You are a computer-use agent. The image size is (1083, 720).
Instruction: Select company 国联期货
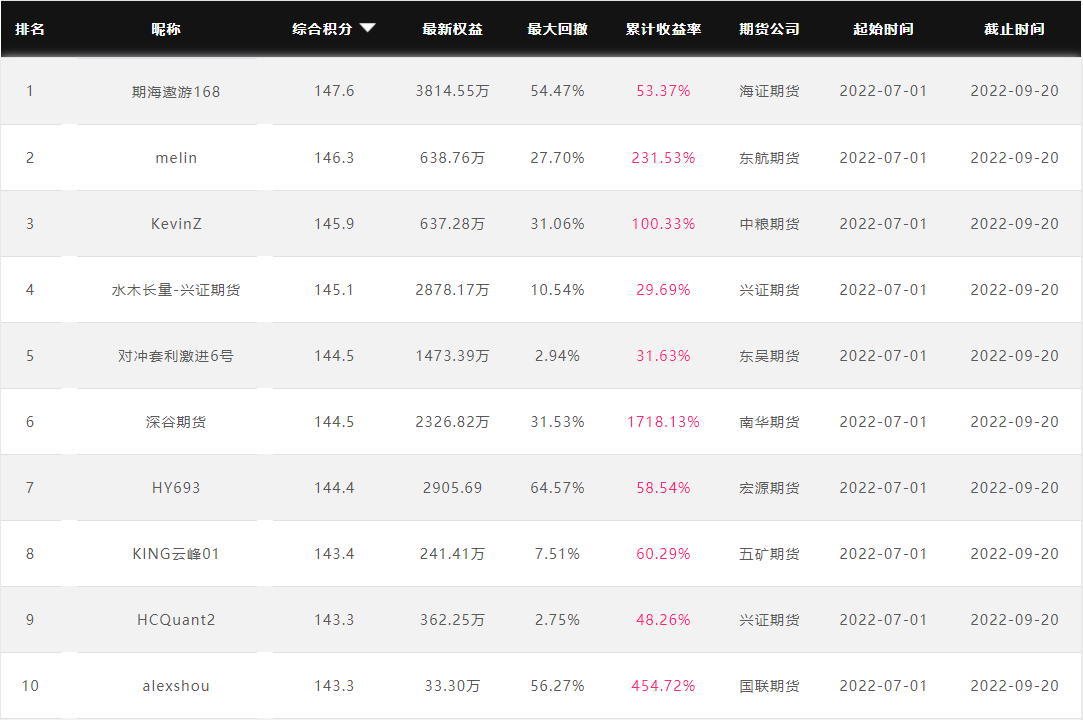tap(769, 686)
